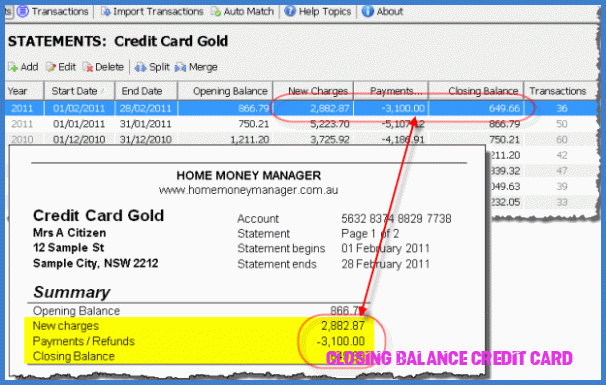Click the About info icon
This screenshot has height=385, width=606.
[368, 11]
